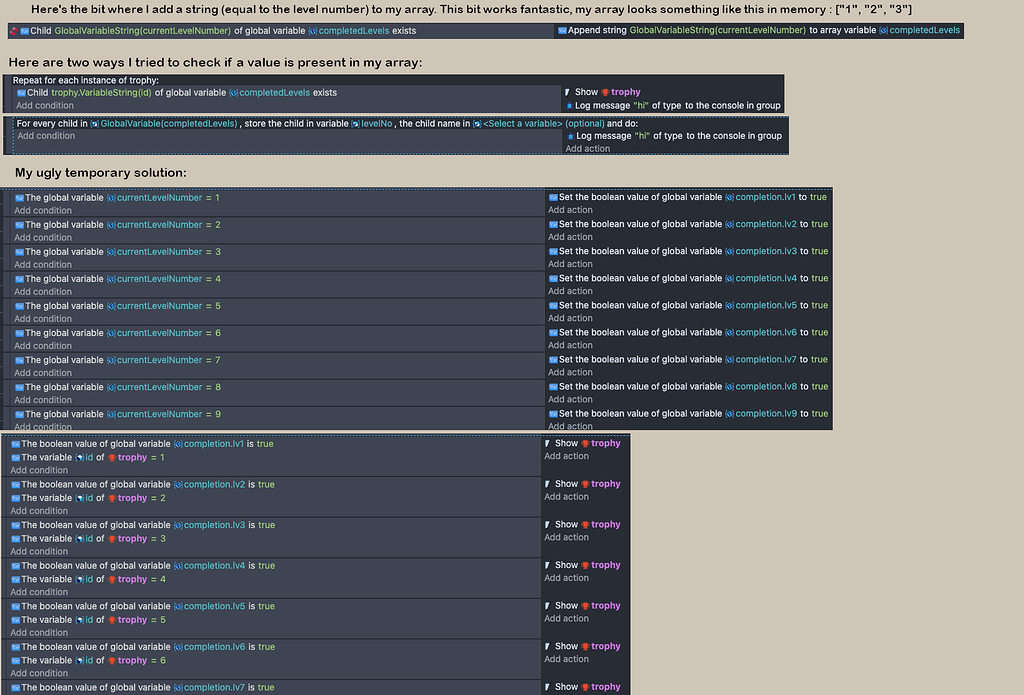Click the levelNo variable chip
Screen dimensions: 1024x695
coord(378,125)
